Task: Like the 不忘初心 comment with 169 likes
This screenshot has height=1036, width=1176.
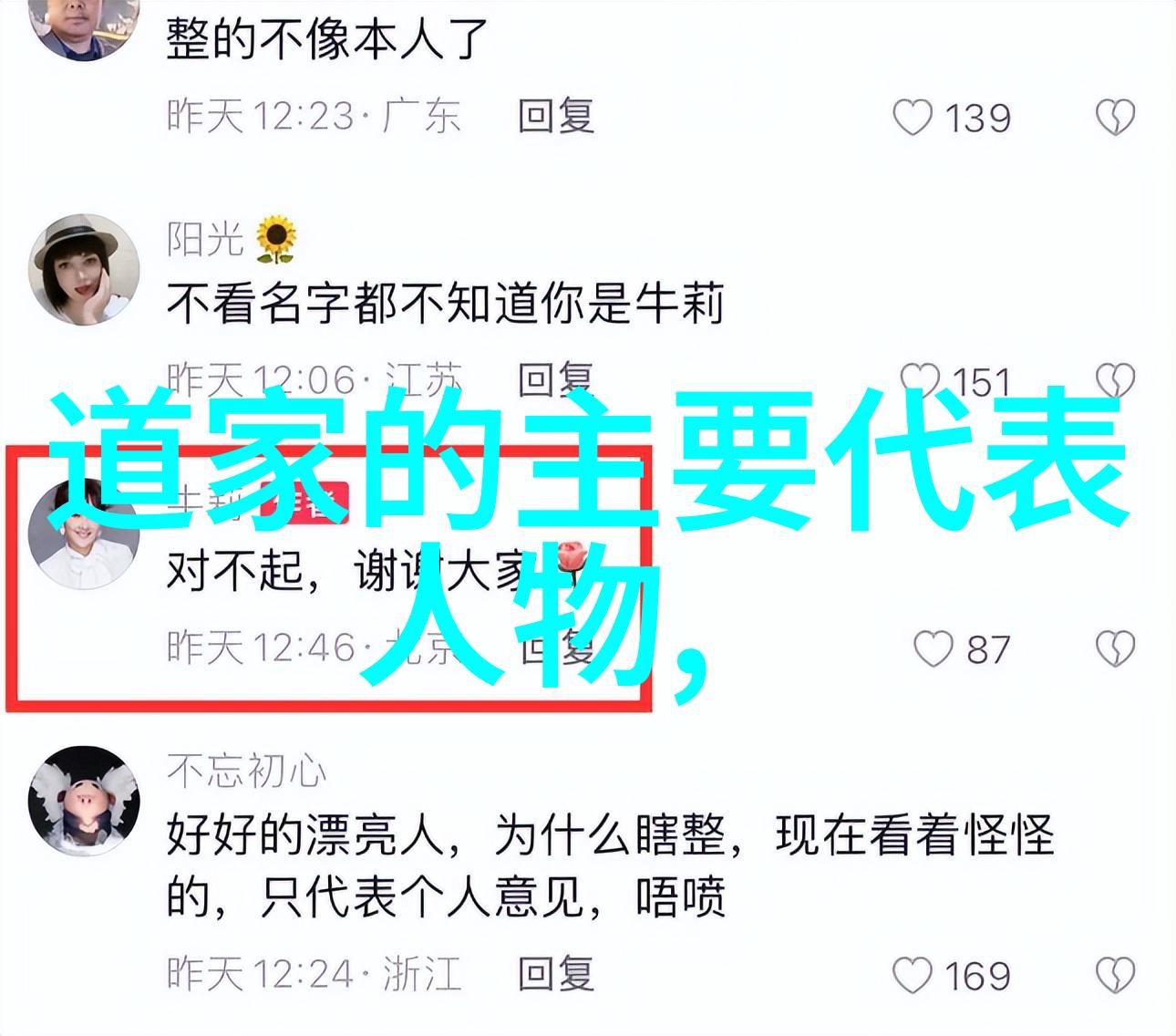Action: (912, 976)
